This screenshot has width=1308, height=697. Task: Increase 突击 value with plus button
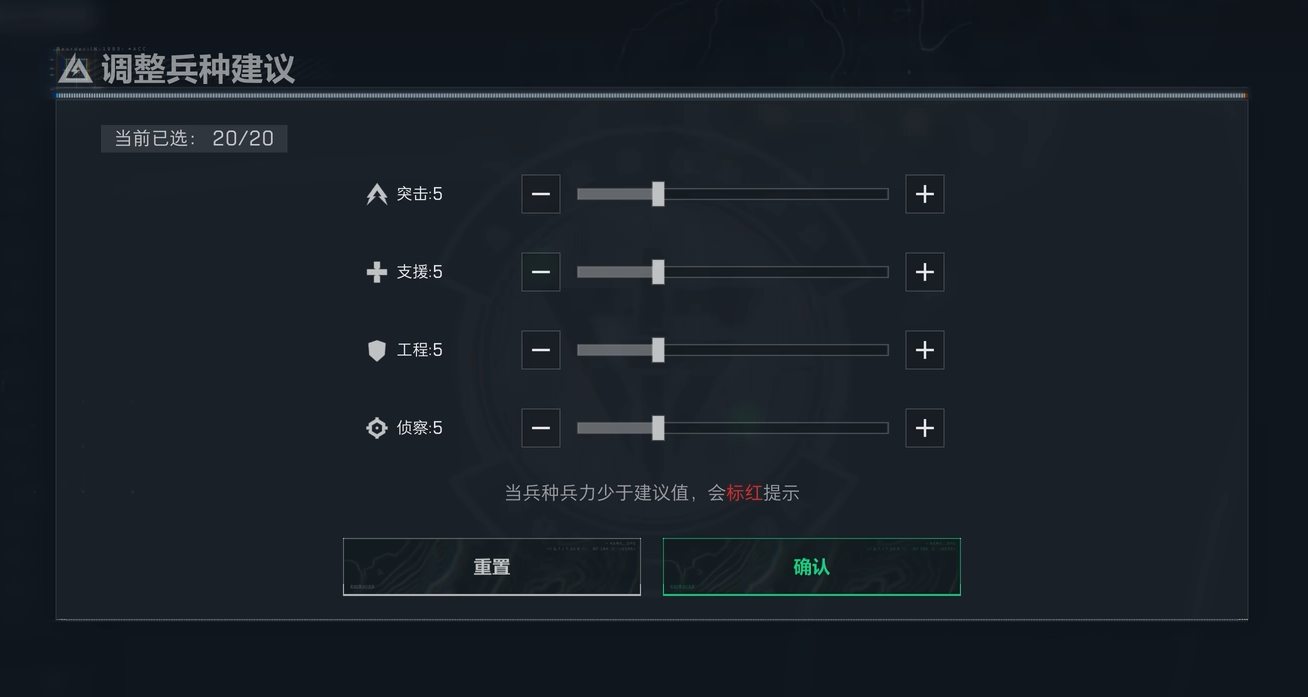tap(925, 194)
